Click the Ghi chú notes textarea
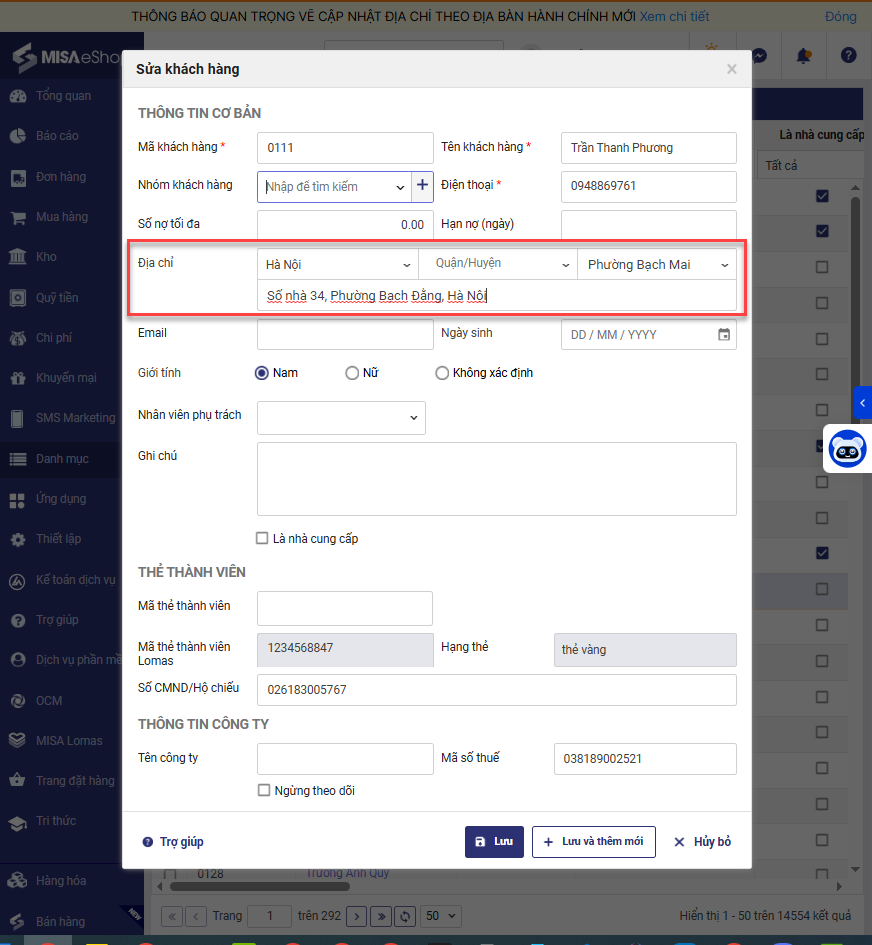Screen dimensions: 872x945 point(497,479)
